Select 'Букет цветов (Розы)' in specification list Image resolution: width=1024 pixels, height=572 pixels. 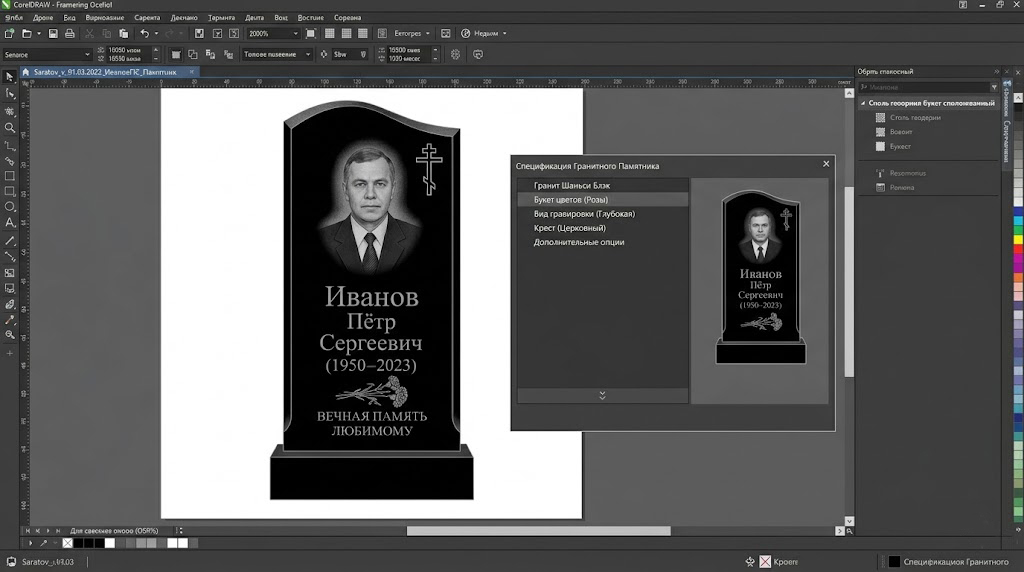[x=571, y=200]
